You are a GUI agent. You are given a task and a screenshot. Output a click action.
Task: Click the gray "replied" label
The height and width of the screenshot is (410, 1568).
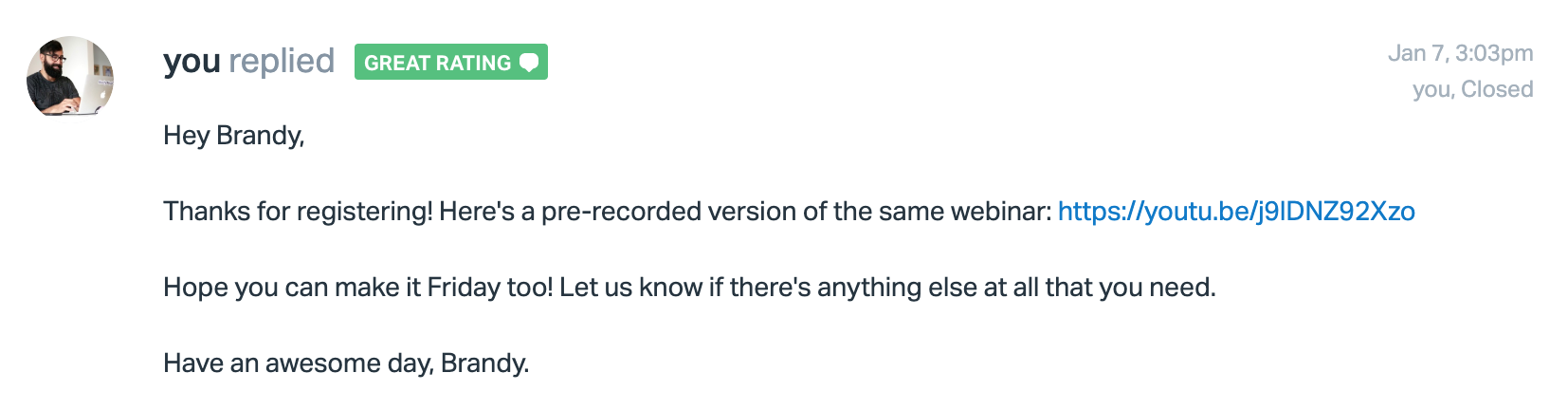(282, 62)
